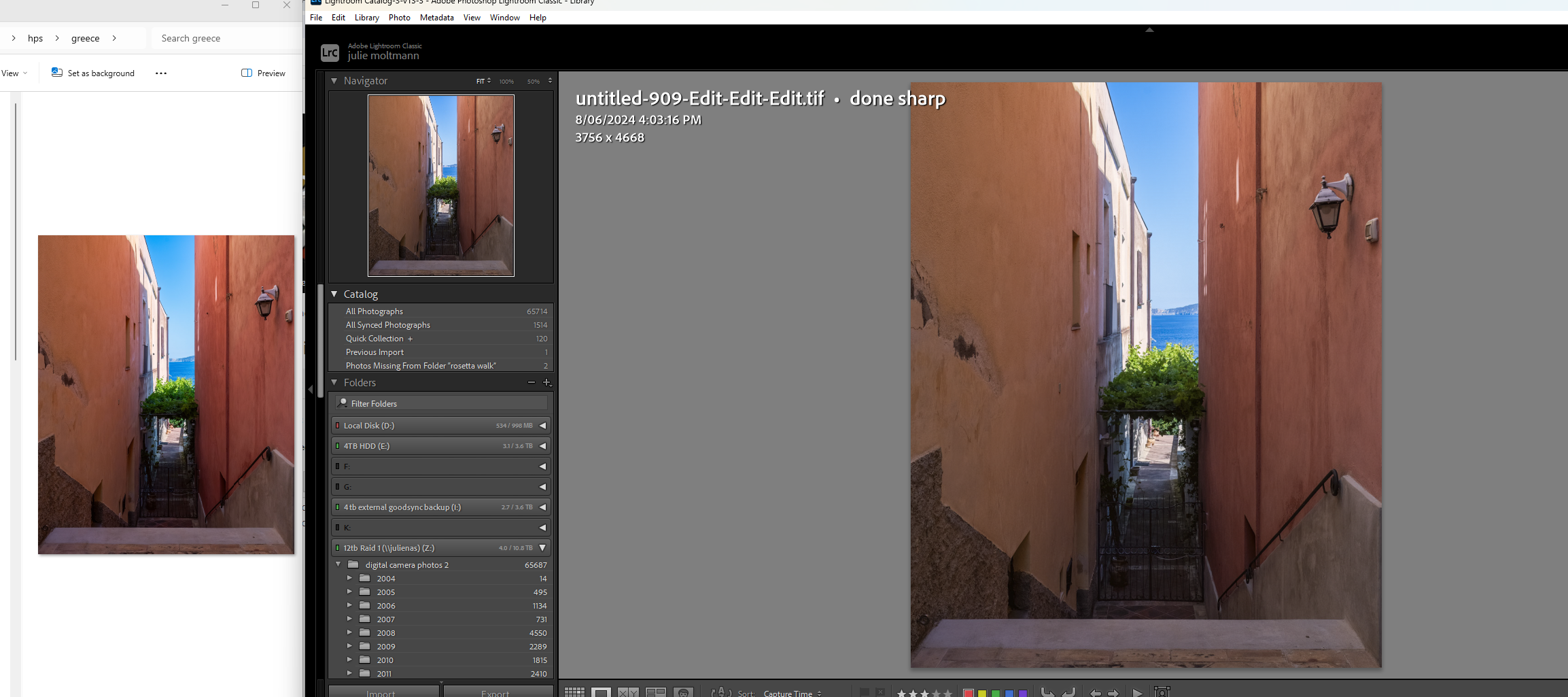
Task: Click the Select Next Photo right arrow
Action: tap(1113, 693)
